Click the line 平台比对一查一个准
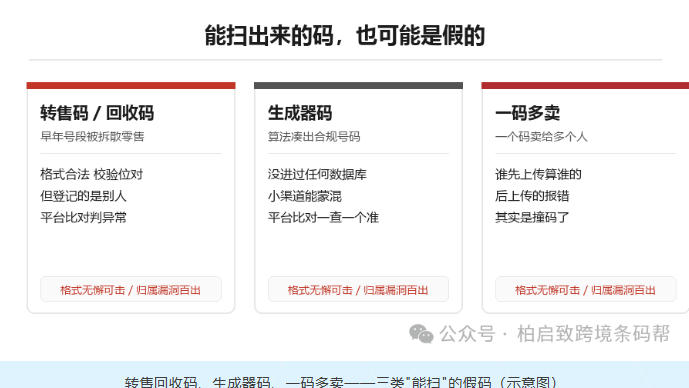Image resolution: width=689 pixels, height=388 pixels. [323, 218]
